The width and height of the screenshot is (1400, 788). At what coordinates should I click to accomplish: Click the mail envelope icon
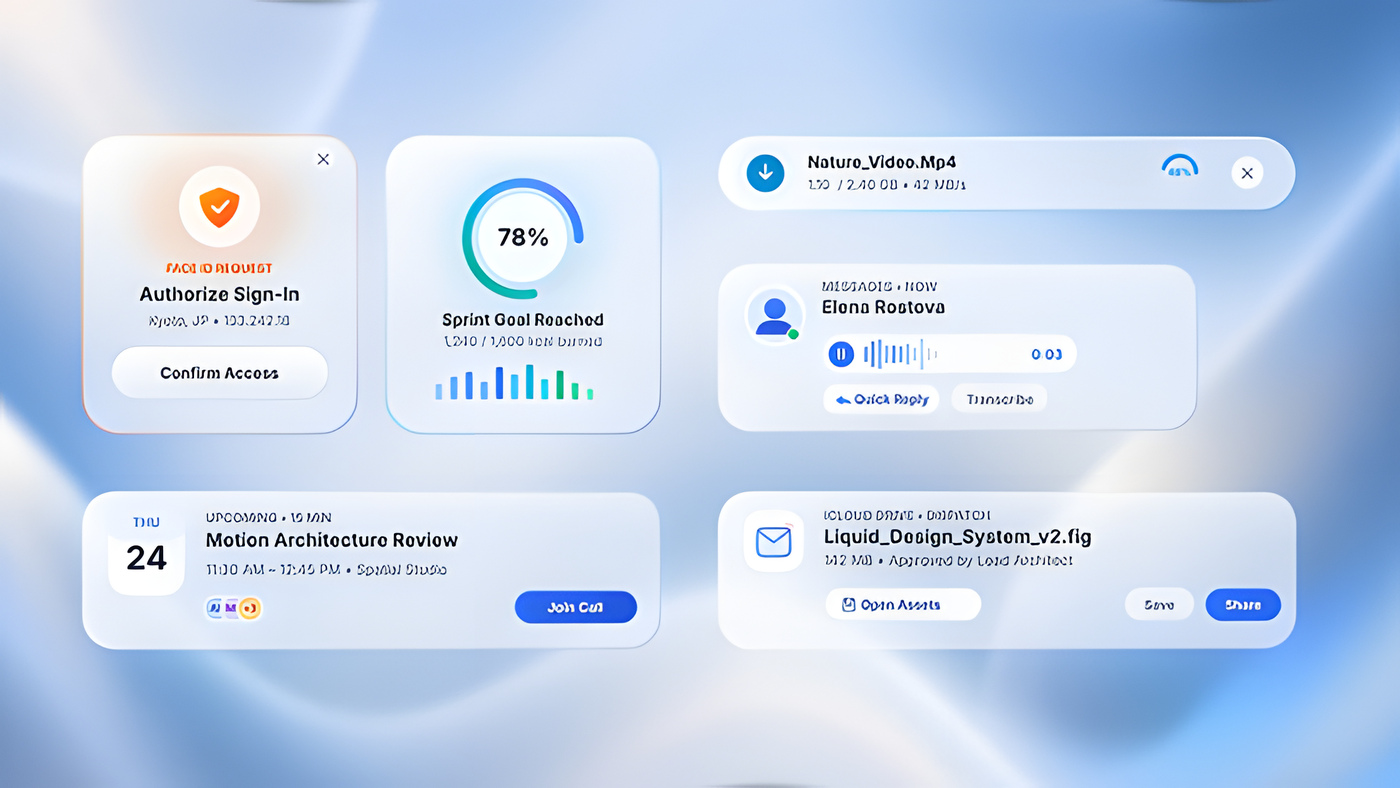(774, 542)
